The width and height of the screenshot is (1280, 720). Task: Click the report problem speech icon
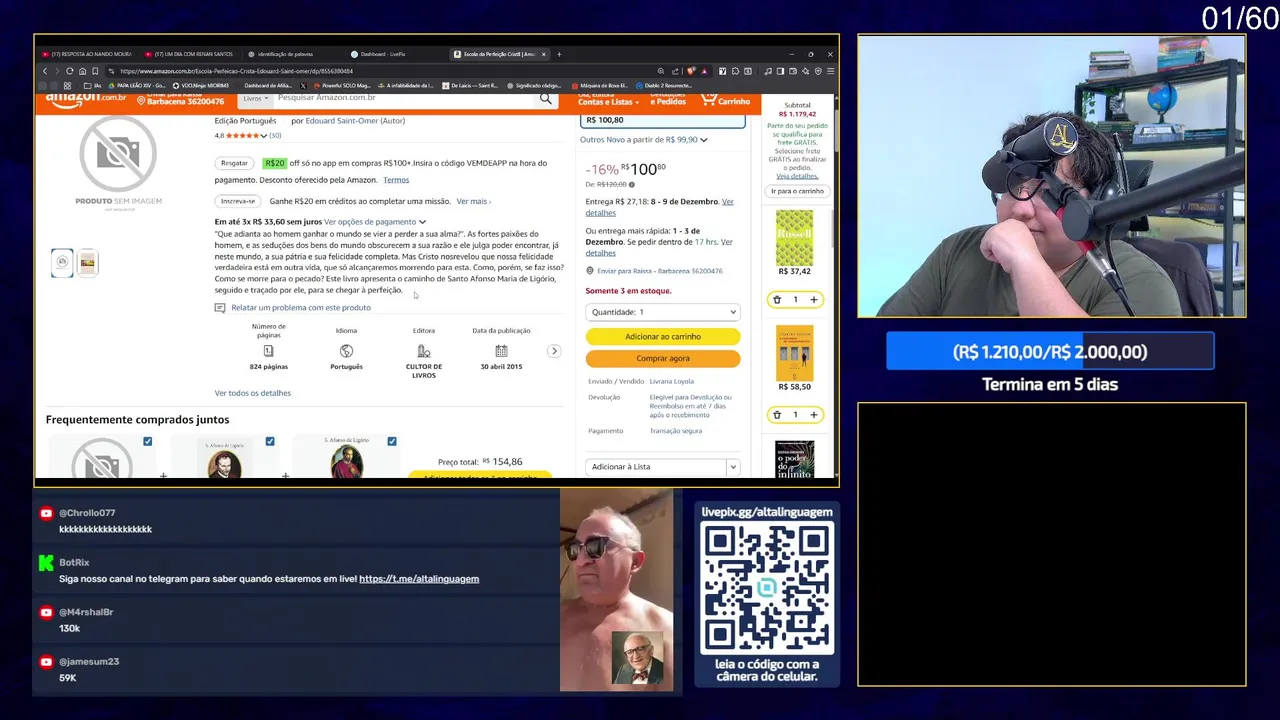(220, 308)
